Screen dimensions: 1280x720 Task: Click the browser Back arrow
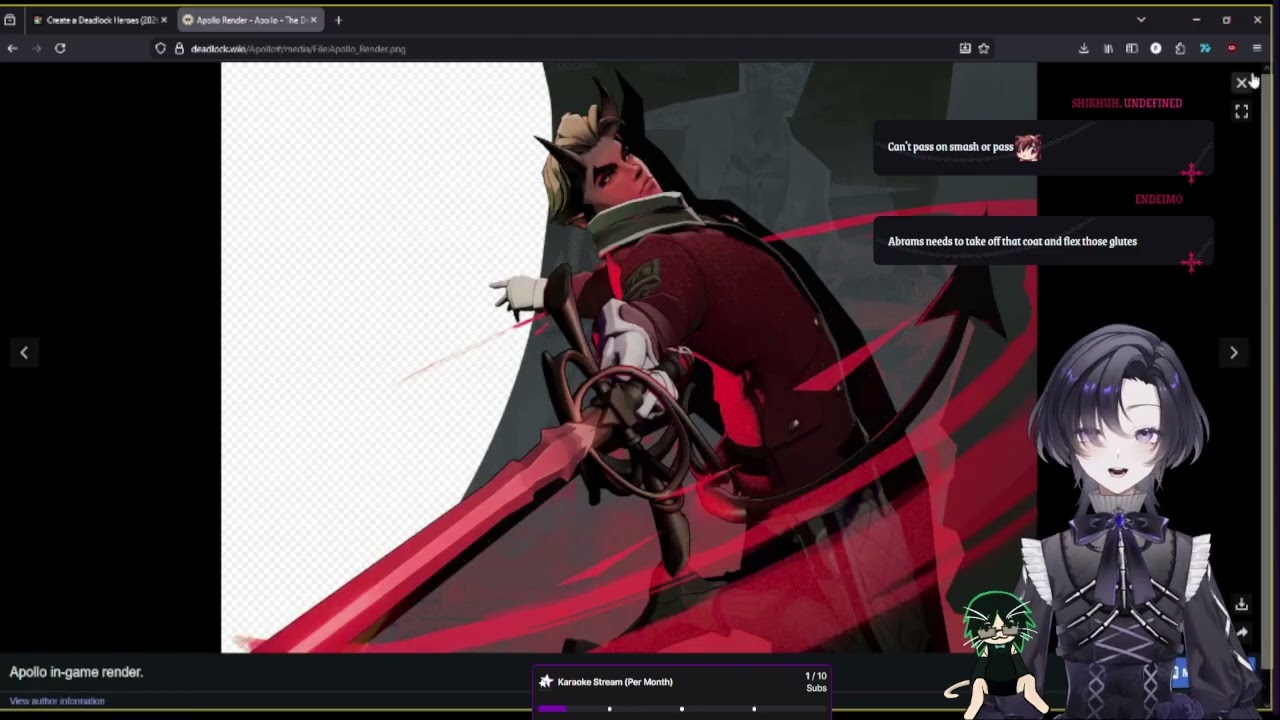coord(12,48)
